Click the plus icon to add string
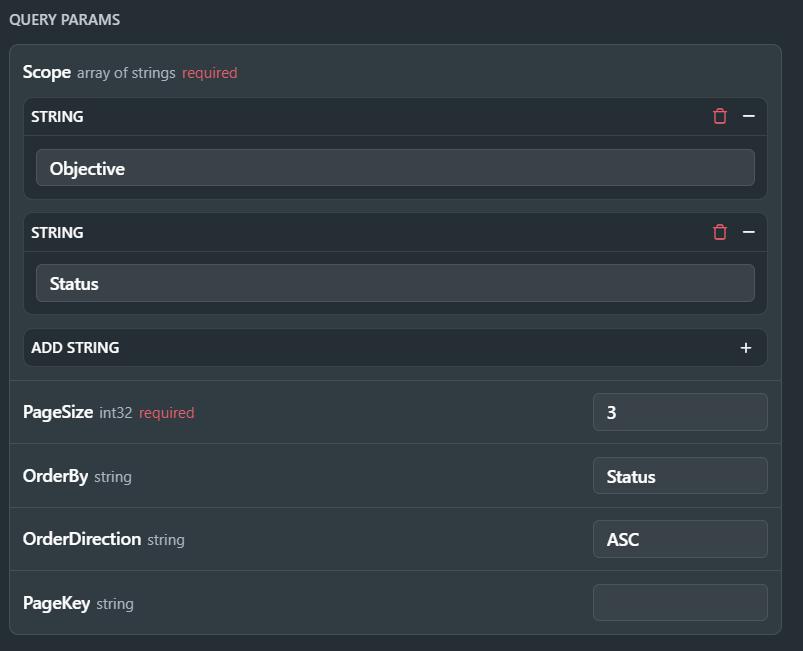Image resolution: width=803 pixels, height=651 pixels. pyautogui.click(x=746, y=348)
